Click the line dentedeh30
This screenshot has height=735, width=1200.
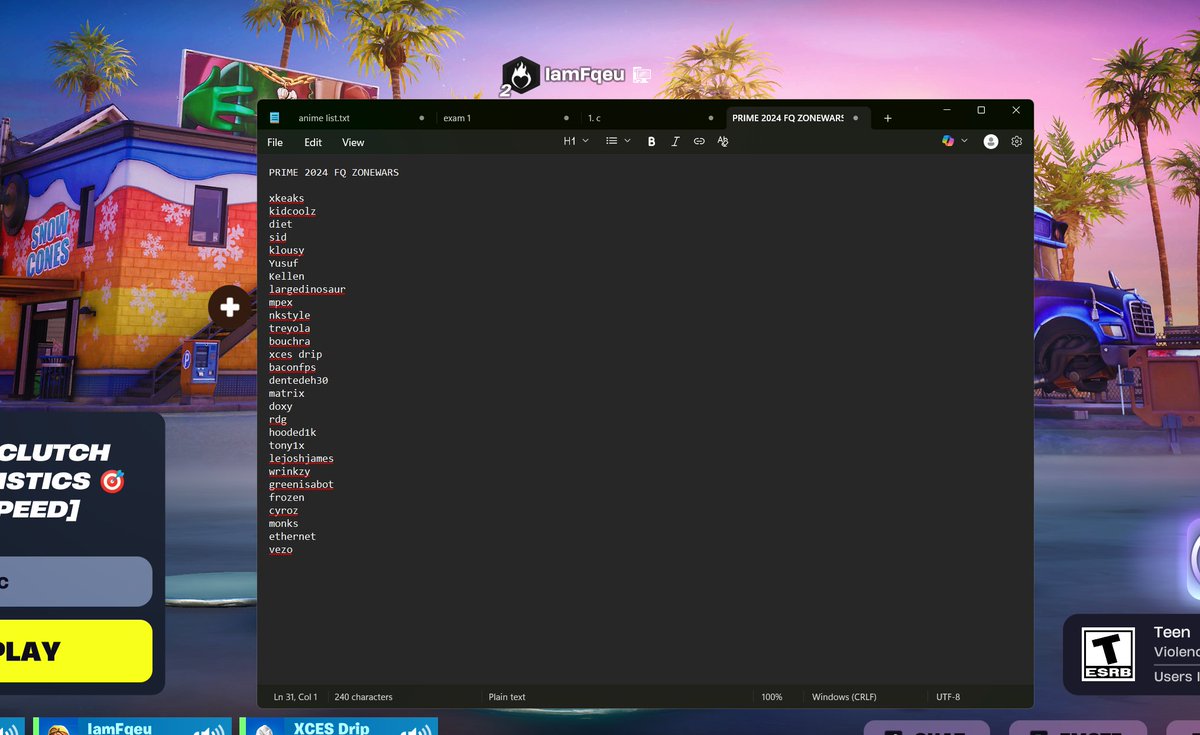[298, 380]
